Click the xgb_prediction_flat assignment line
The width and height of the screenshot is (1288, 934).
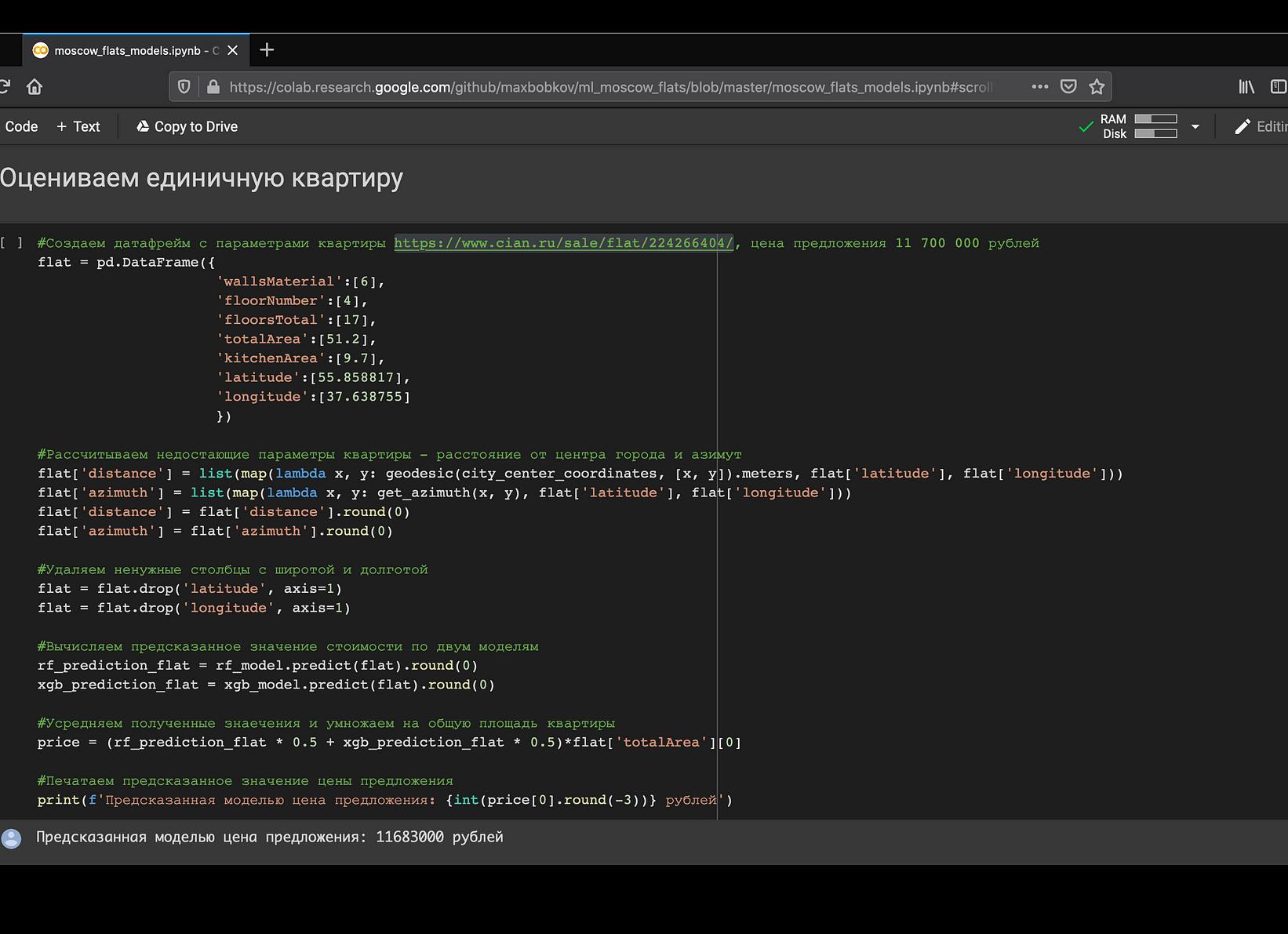click(x=266, y=685)
